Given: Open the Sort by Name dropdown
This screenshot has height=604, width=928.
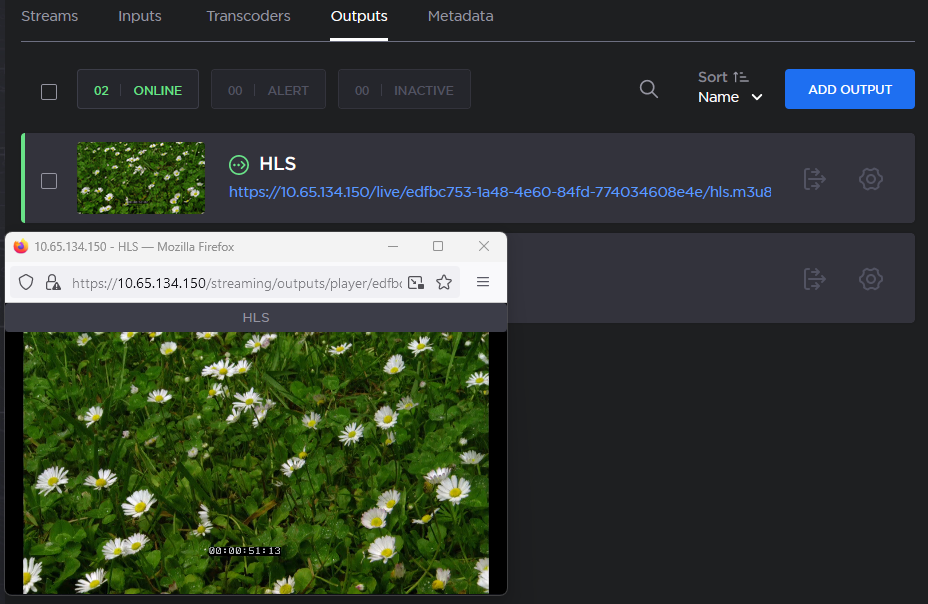Looking at the screenshot, I should [729, 97].
